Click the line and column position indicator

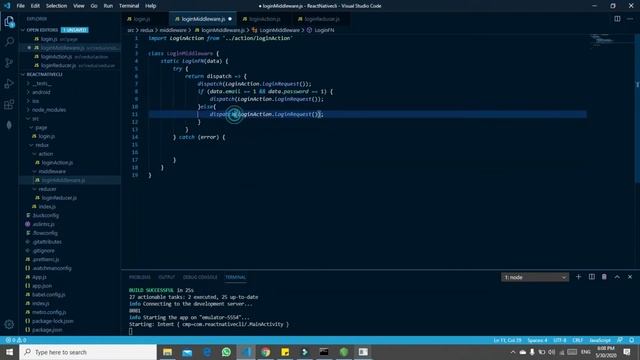[x=507, y=340]
